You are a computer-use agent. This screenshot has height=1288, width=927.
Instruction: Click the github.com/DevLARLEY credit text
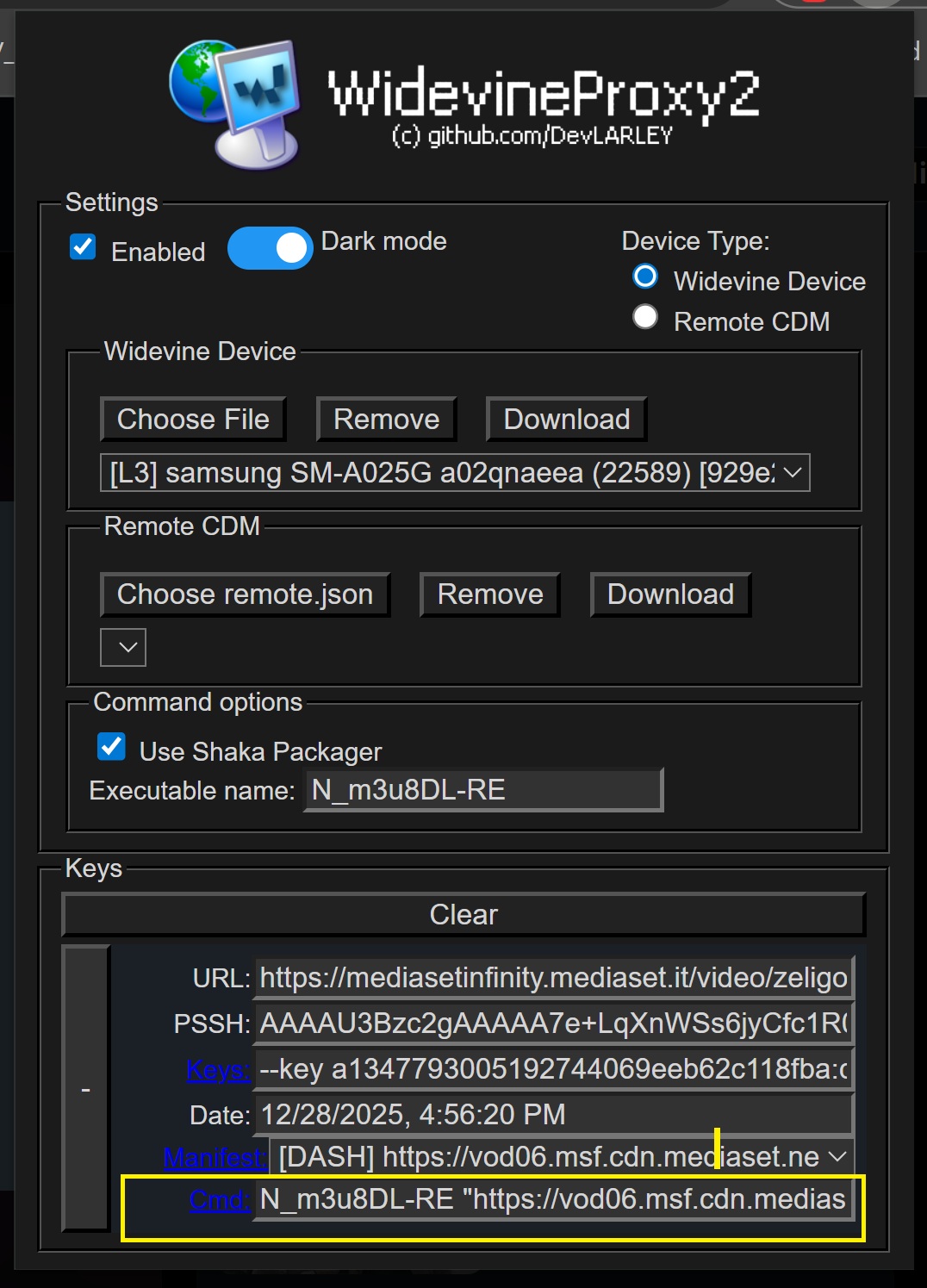[x=532, y=136]
